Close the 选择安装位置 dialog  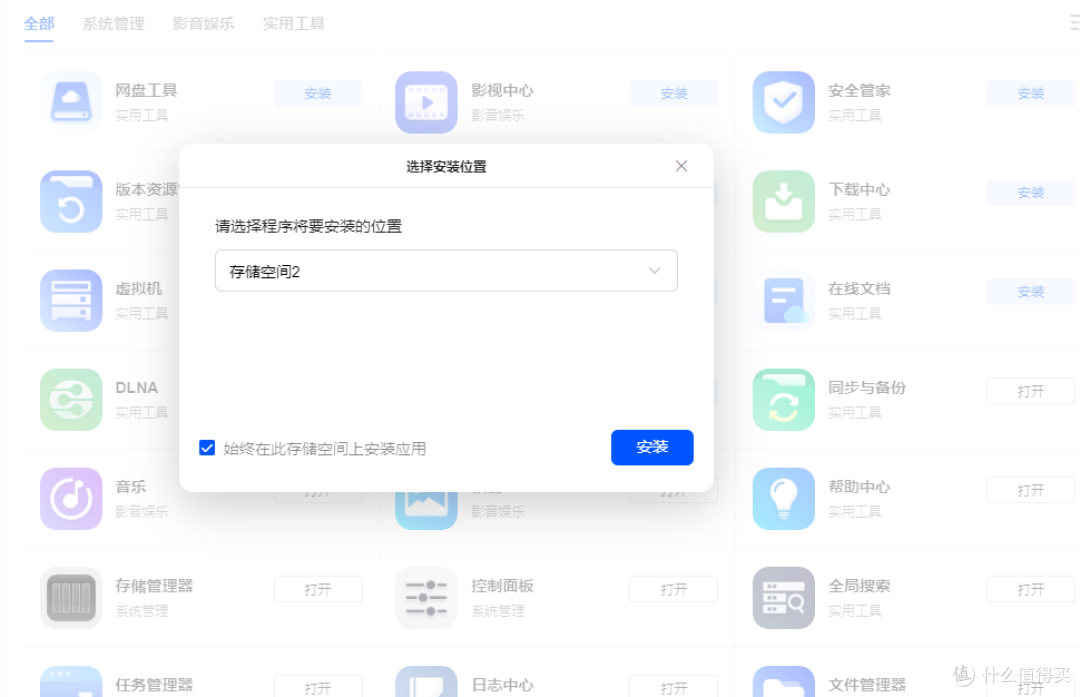[x=681, y=166]
